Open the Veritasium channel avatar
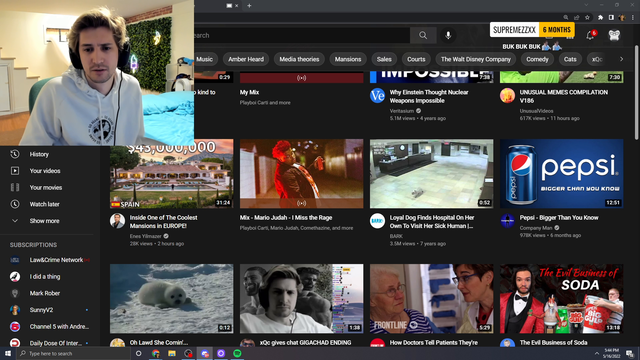This screenshot has height=360, width=640. pyautogui.click(x=377, y=96)
